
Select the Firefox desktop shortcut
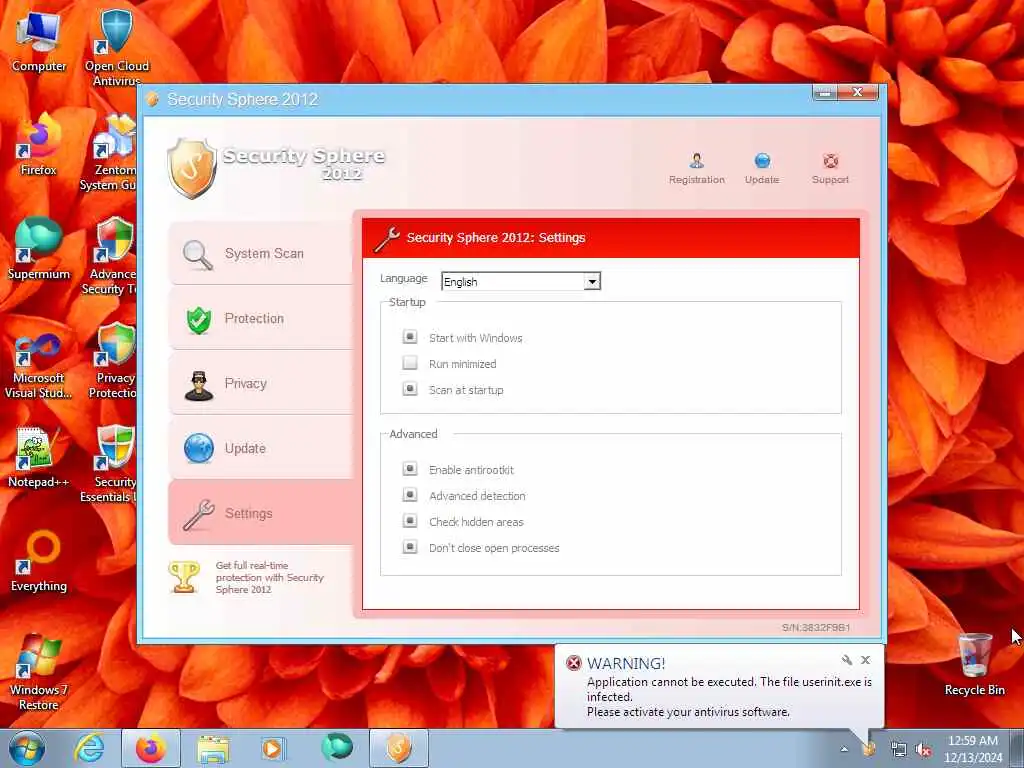click(x=39, y=145)
